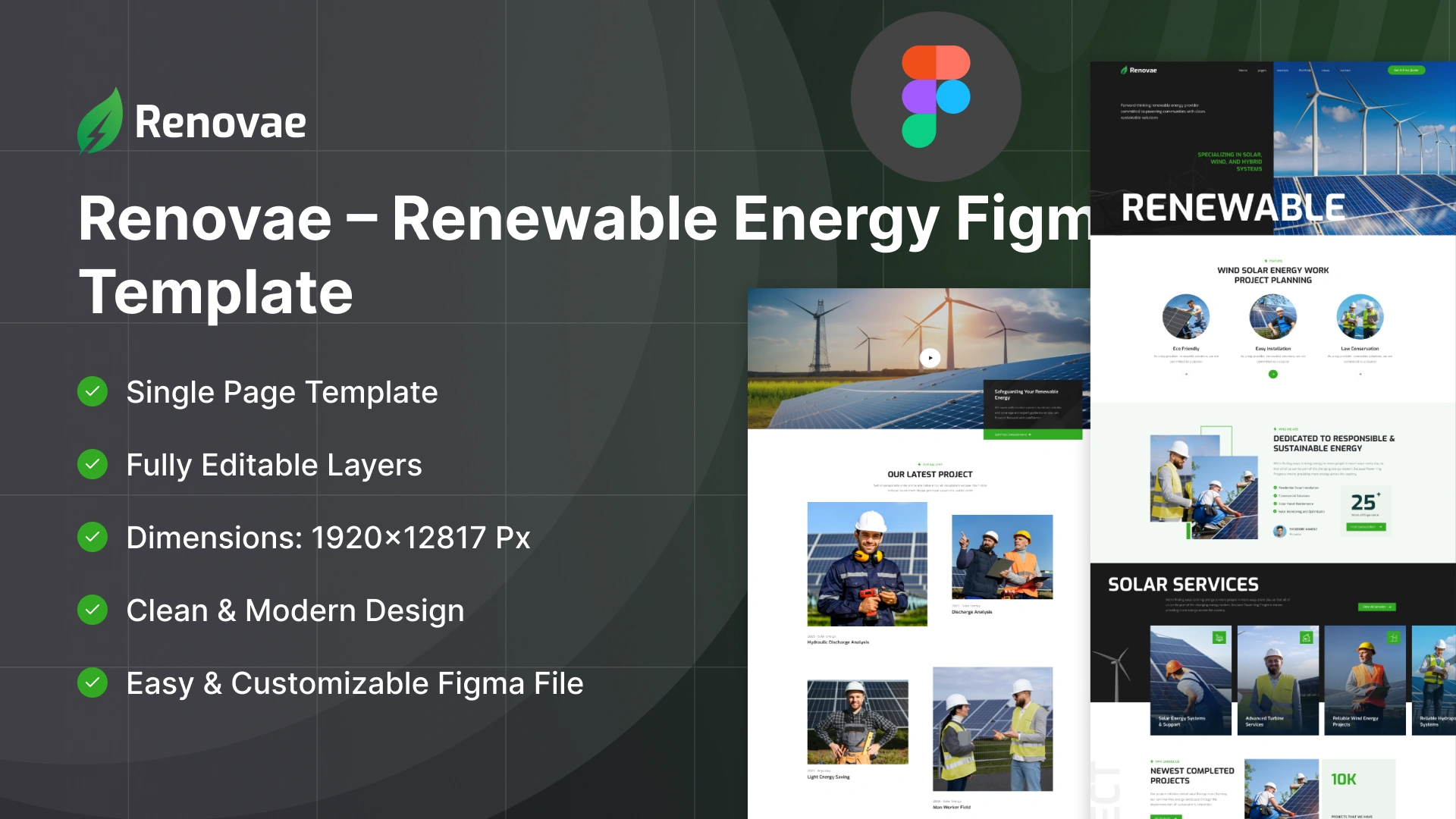Click the green icon on the Reliable Wind Energy card
This screenshot has width=1456, height=819.
click(x=1393, y=638)
